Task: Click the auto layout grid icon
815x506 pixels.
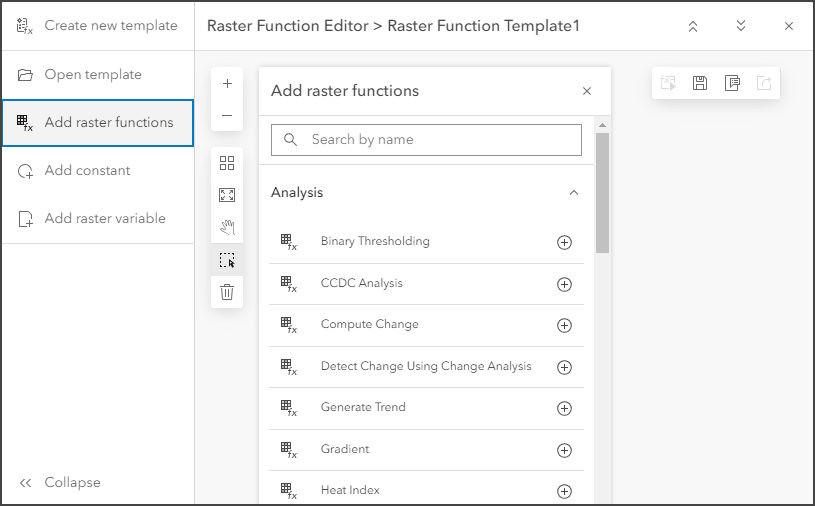Action: pos(227,163)
